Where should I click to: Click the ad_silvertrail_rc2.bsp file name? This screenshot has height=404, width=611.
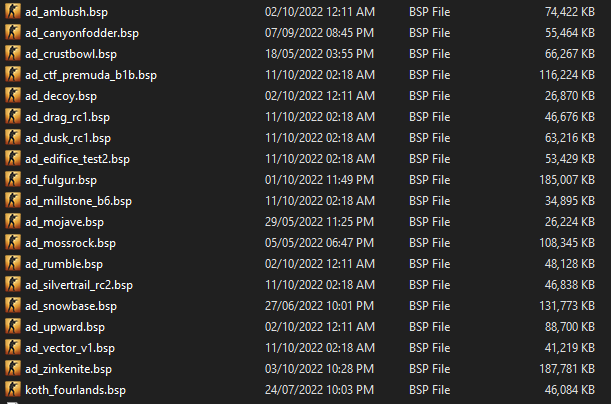79,286
